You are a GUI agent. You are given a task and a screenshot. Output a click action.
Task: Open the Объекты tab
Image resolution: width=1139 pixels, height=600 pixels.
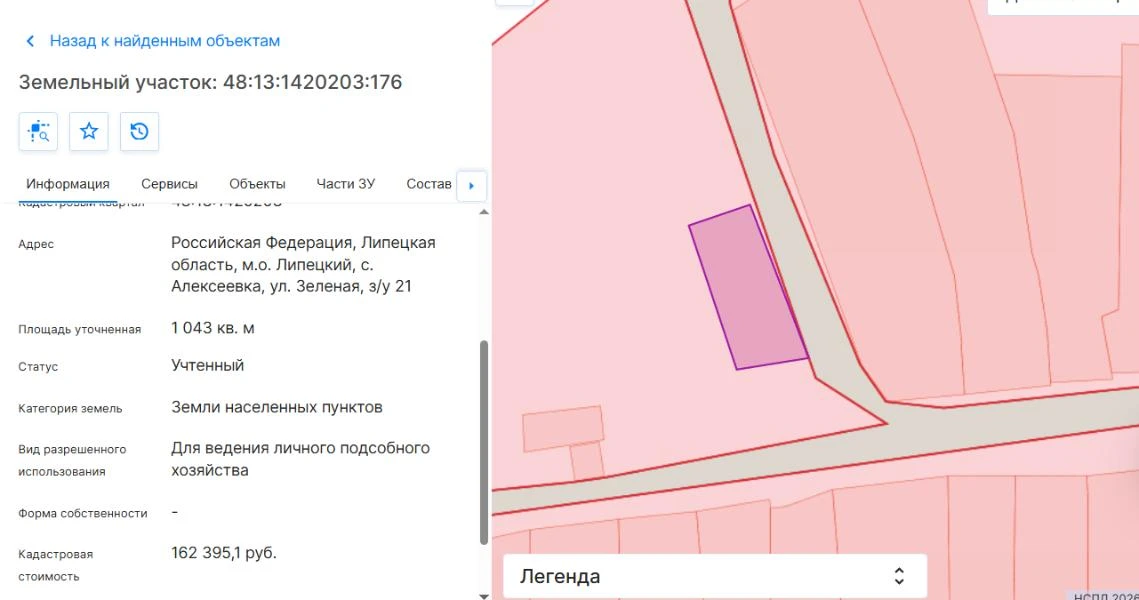pyautogui.click(x=257, y=185)
